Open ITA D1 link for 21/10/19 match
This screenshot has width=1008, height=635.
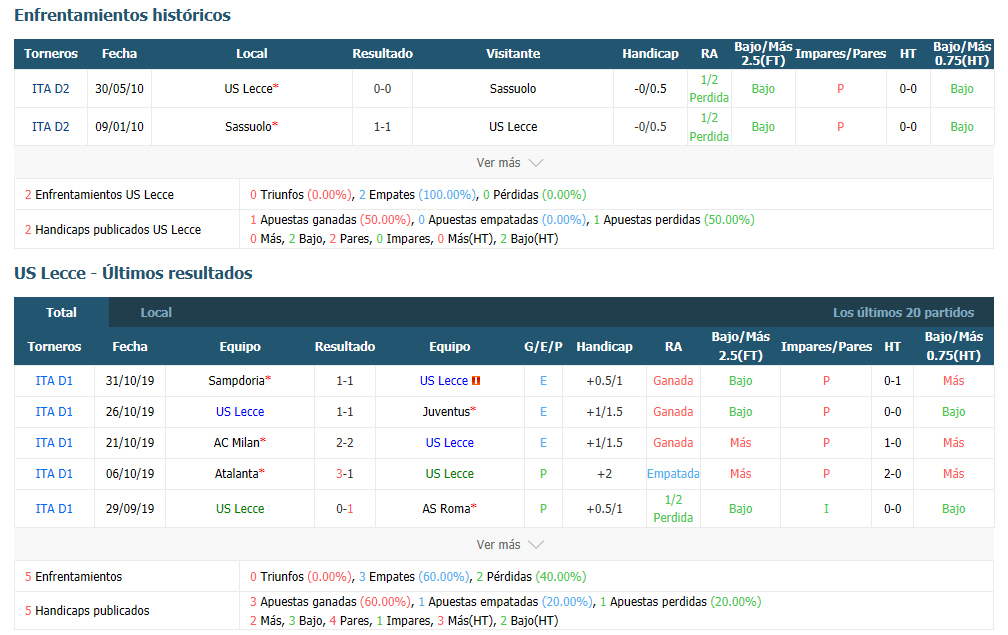pos(54,442)
